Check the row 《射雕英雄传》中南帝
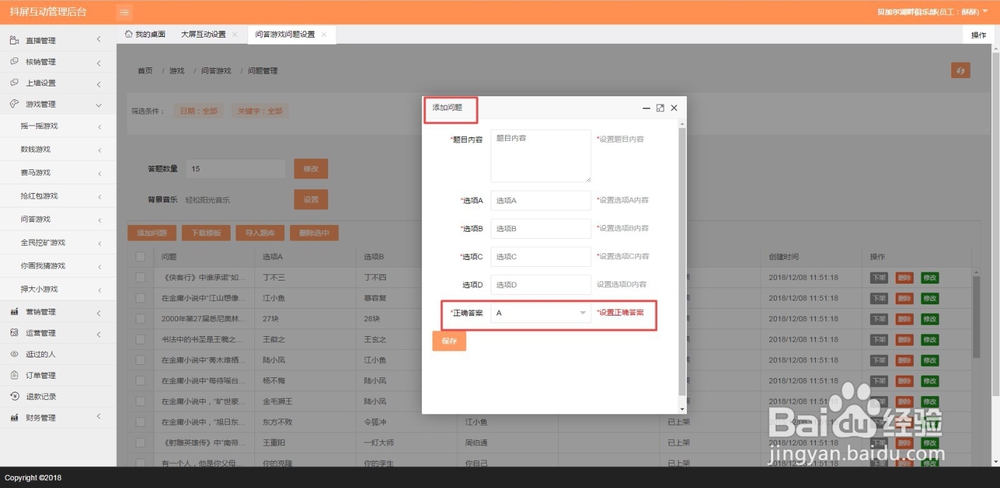The height and width of the screenshot is (488, 1000). (140, 442)
